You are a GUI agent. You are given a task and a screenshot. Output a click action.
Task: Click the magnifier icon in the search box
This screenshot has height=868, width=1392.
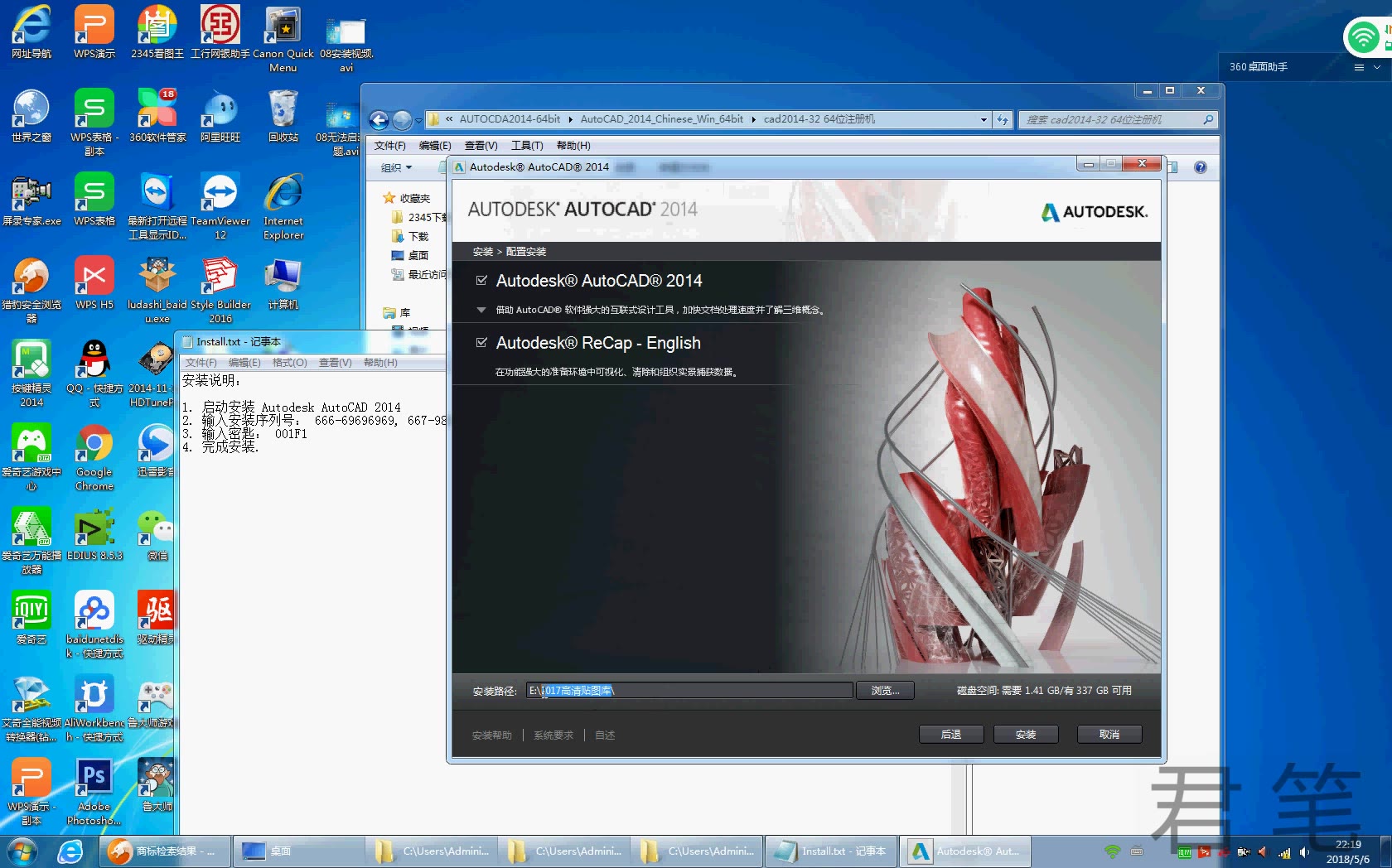(1208, 119)
